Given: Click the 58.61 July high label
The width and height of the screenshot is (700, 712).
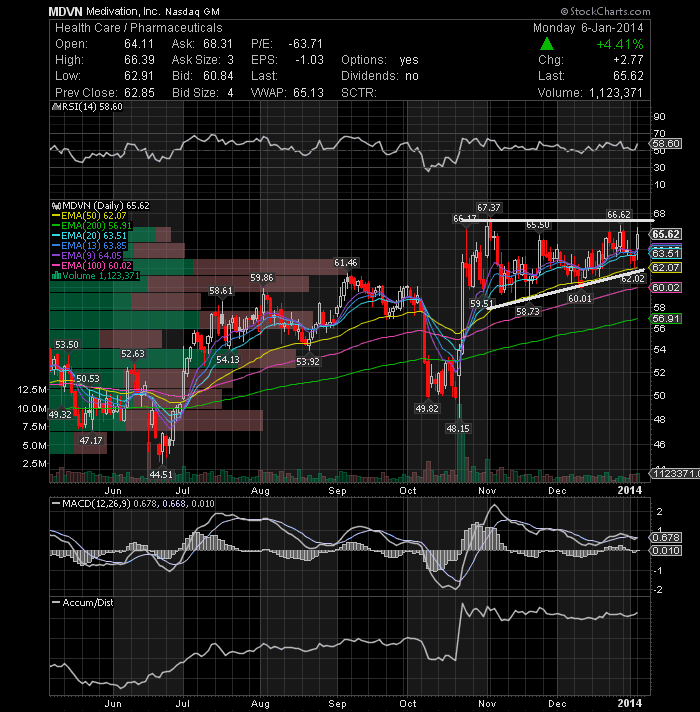Looking at the screenshot, I should point(221,291).
